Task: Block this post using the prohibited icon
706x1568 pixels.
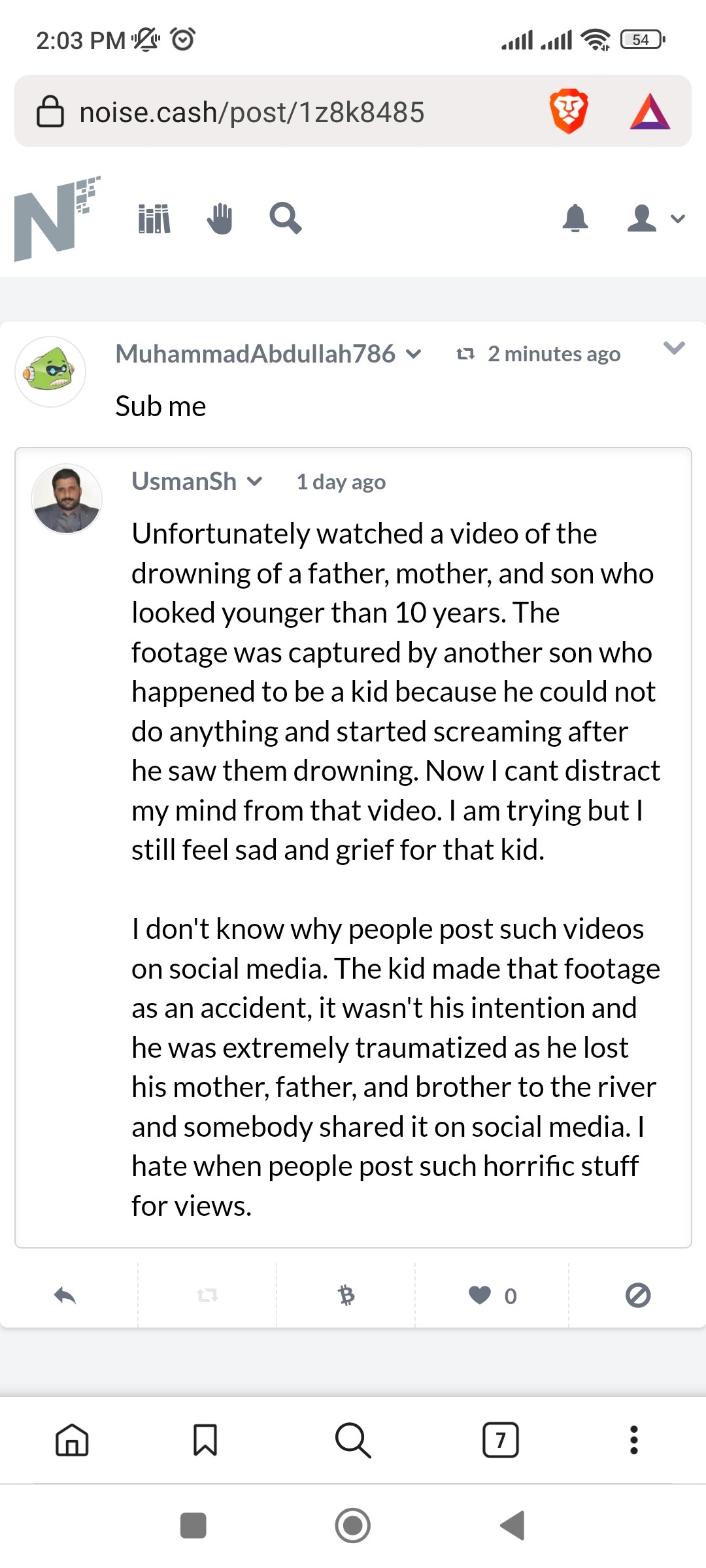Action: pos(638,1295)
